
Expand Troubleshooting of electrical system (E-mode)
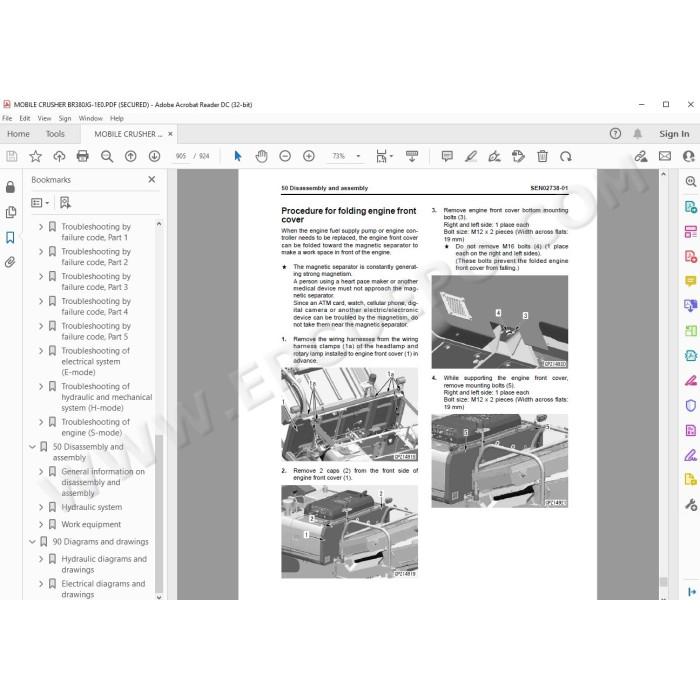[41, 351]
